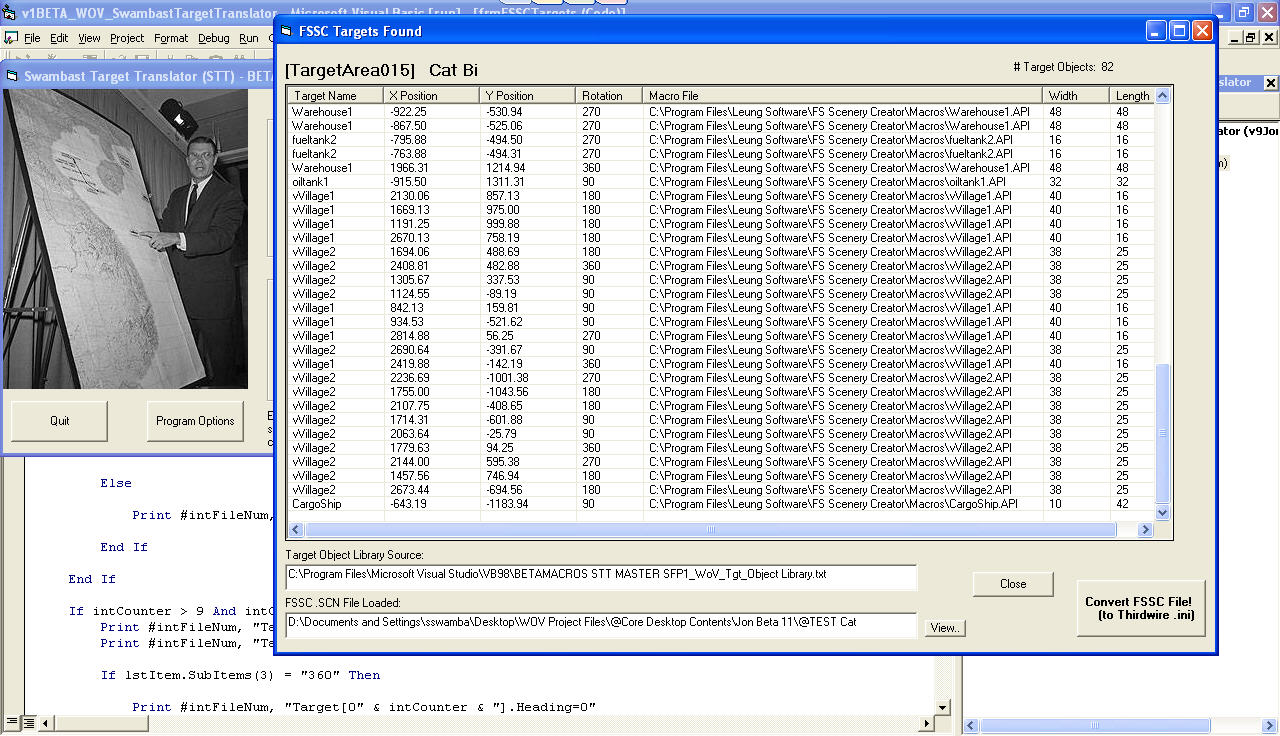
Task: Click the FSSC .SCN File Loaded field
Action: click(x=601, y=624)
